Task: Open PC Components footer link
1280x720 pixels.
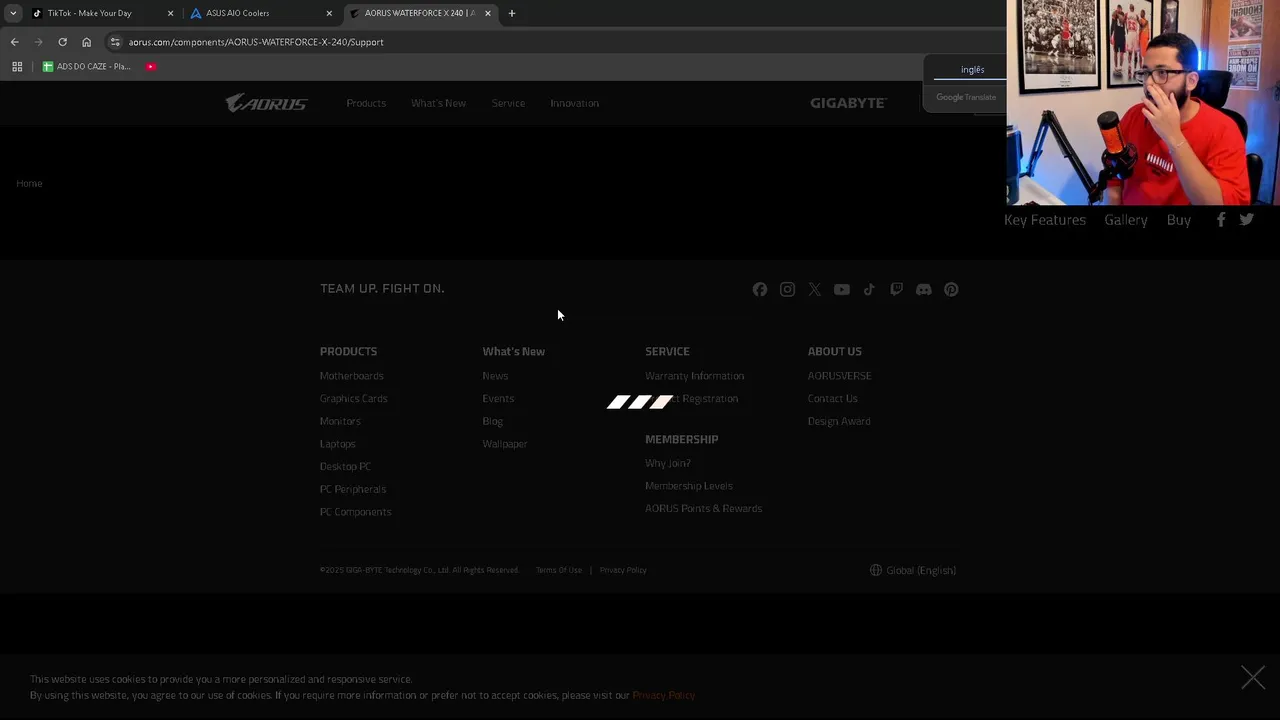Action: pyautogui.click(x=355, y=512)
